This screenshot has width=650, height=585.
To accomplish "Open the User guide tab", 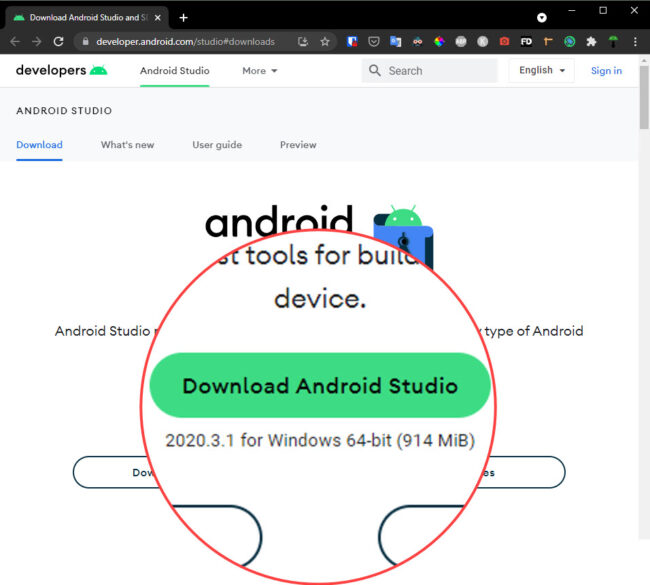I will [x=217, y=145].
